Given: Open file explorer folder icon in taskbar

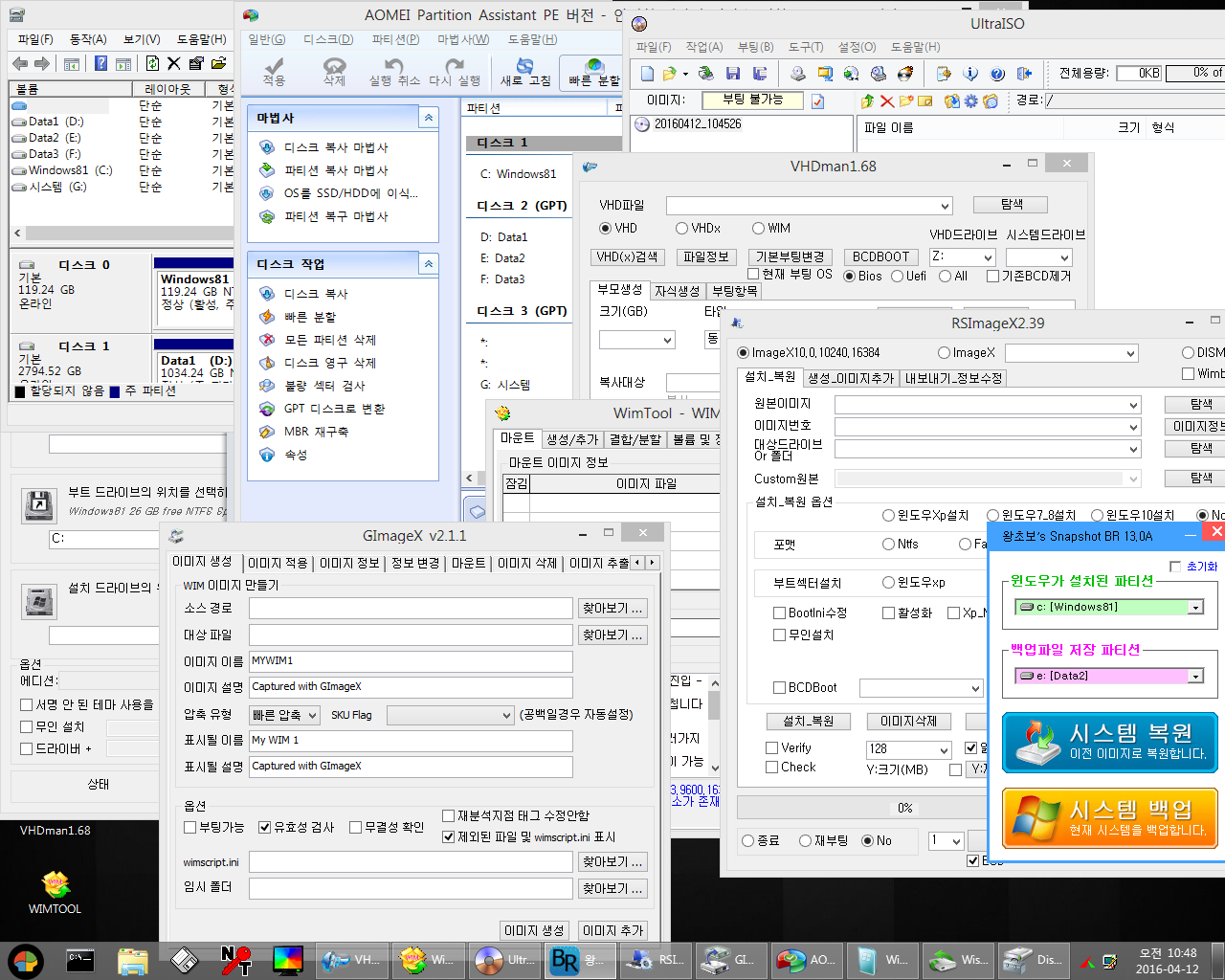Looking at the screenshot, I should (133, 960).
